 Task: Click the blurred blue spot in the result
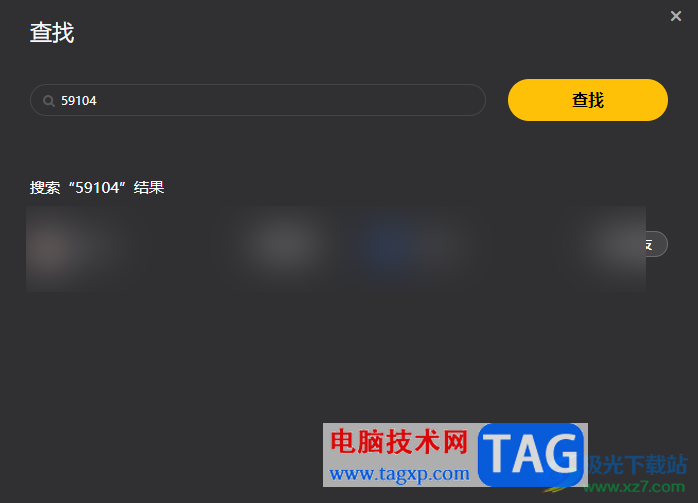[388, 246]
